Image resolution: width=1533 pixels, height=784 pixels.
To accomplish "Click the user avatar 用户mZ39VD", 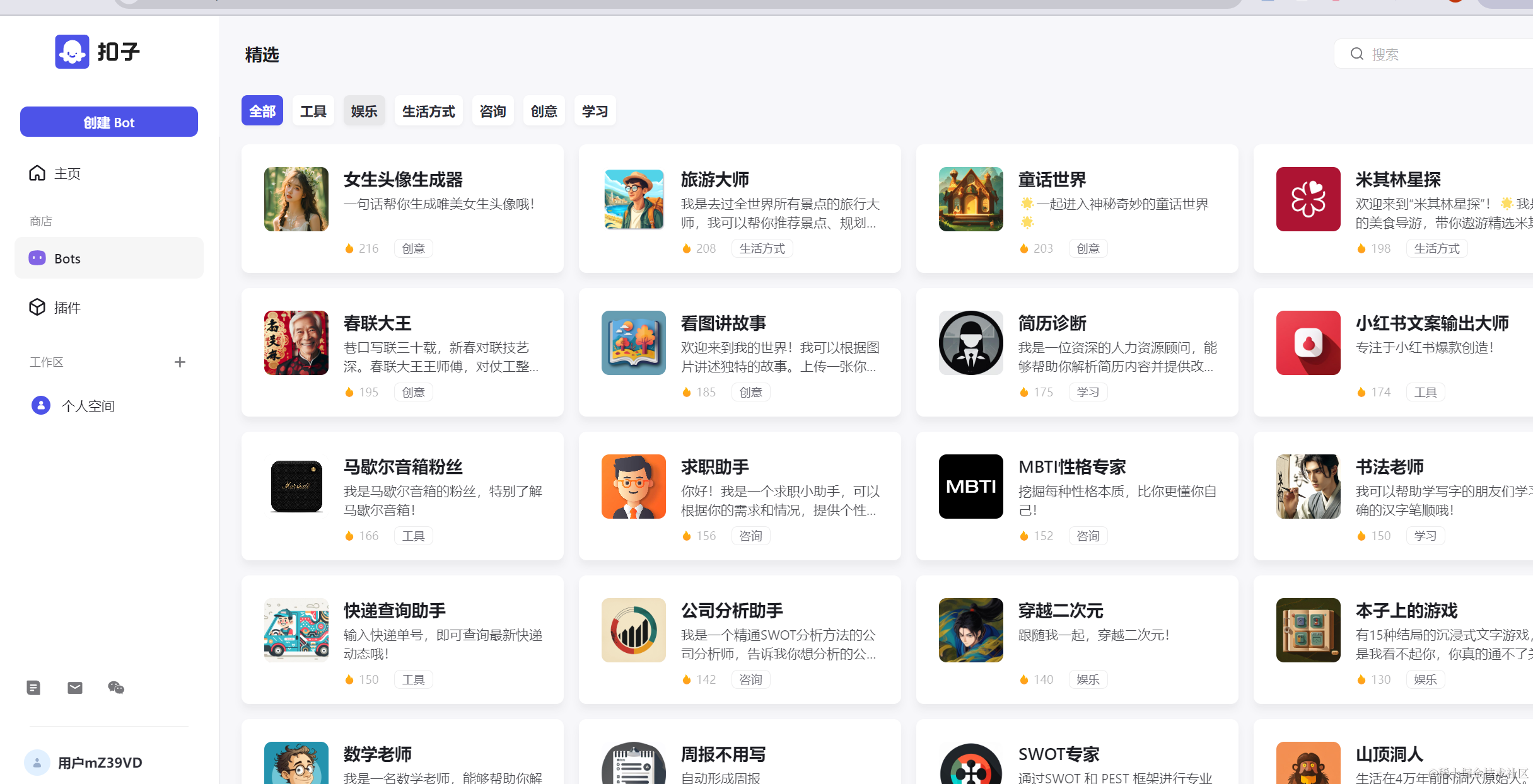I will pos(37,763).
